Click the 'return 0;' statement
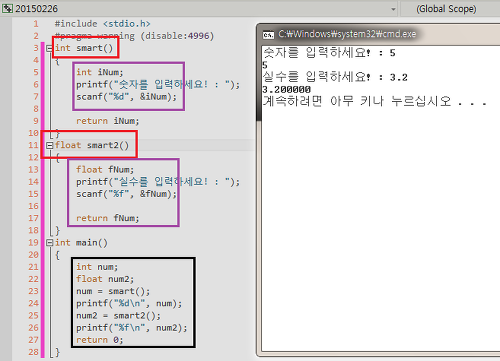Viewport: 500px width, 361px height. (100, 340)
